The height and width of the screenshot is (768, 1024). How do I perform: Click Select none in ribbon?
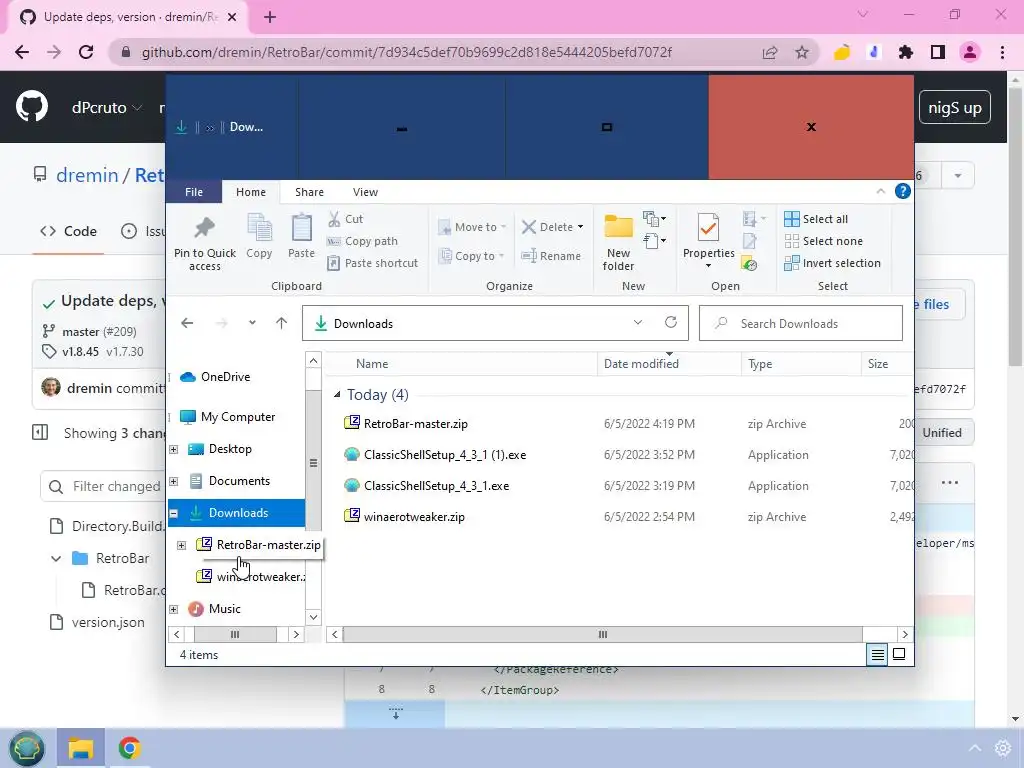coord(824,241)
